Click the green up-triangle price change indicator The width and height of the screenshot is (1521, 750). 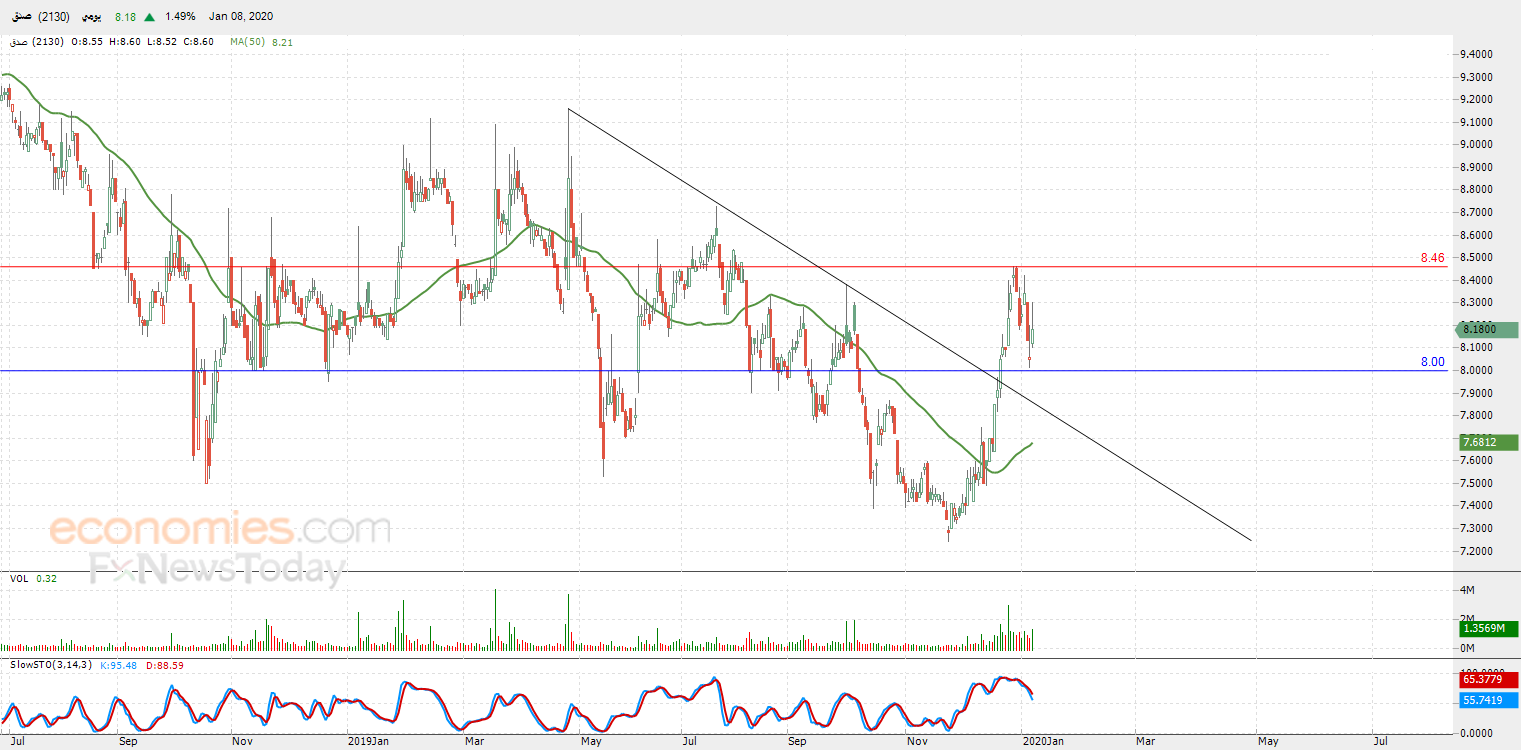[x=149, y=17]
